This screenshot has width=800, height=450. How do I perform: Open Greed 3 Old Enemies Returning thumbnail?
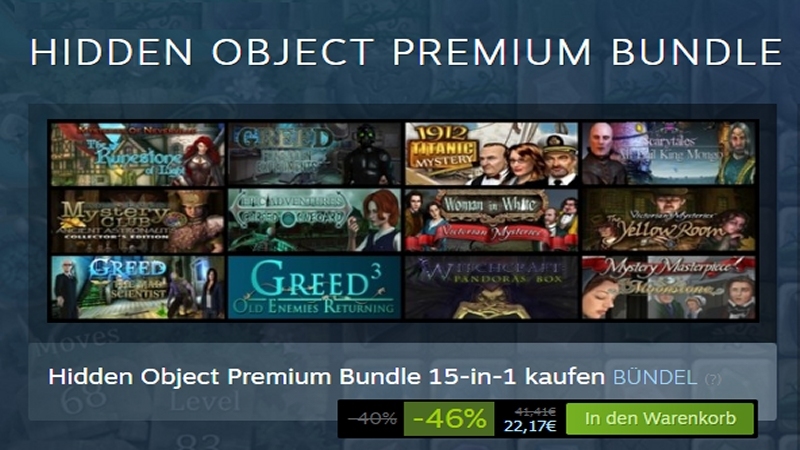pyautogui.click(x=315, y=287)
